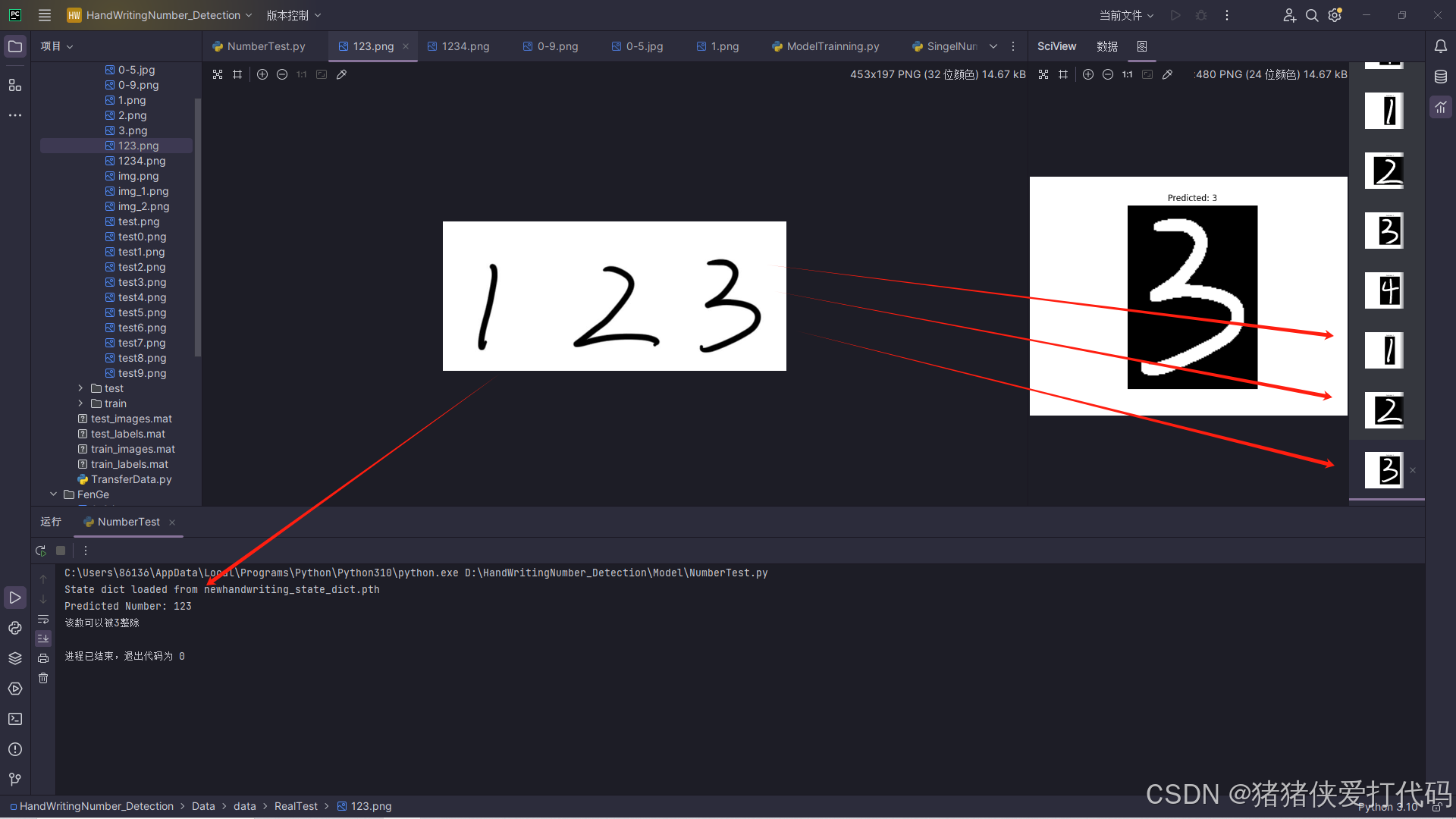Open the 版本控制 menu
1456x819 pixels.
point(293,15)
